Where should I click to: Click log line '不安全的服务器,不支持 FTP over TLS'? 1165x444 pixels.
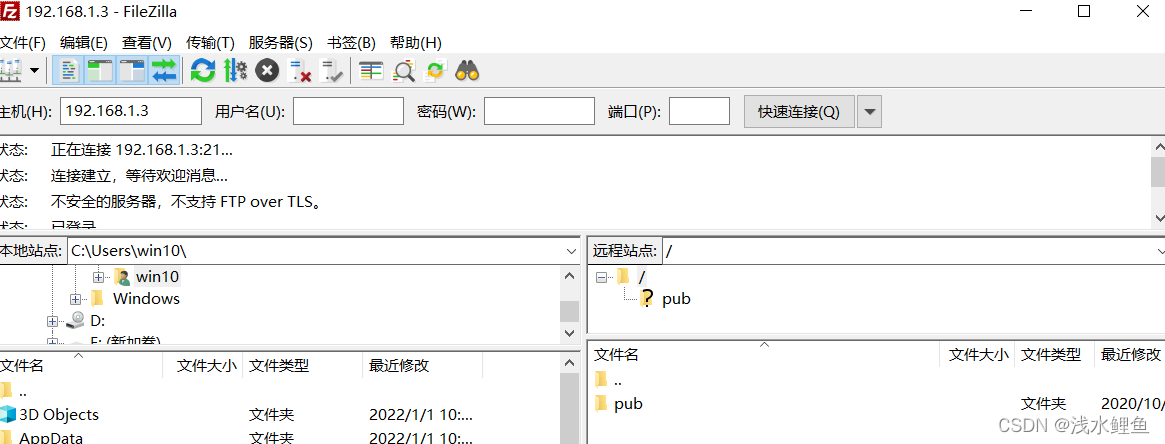(x=186, y=201)
